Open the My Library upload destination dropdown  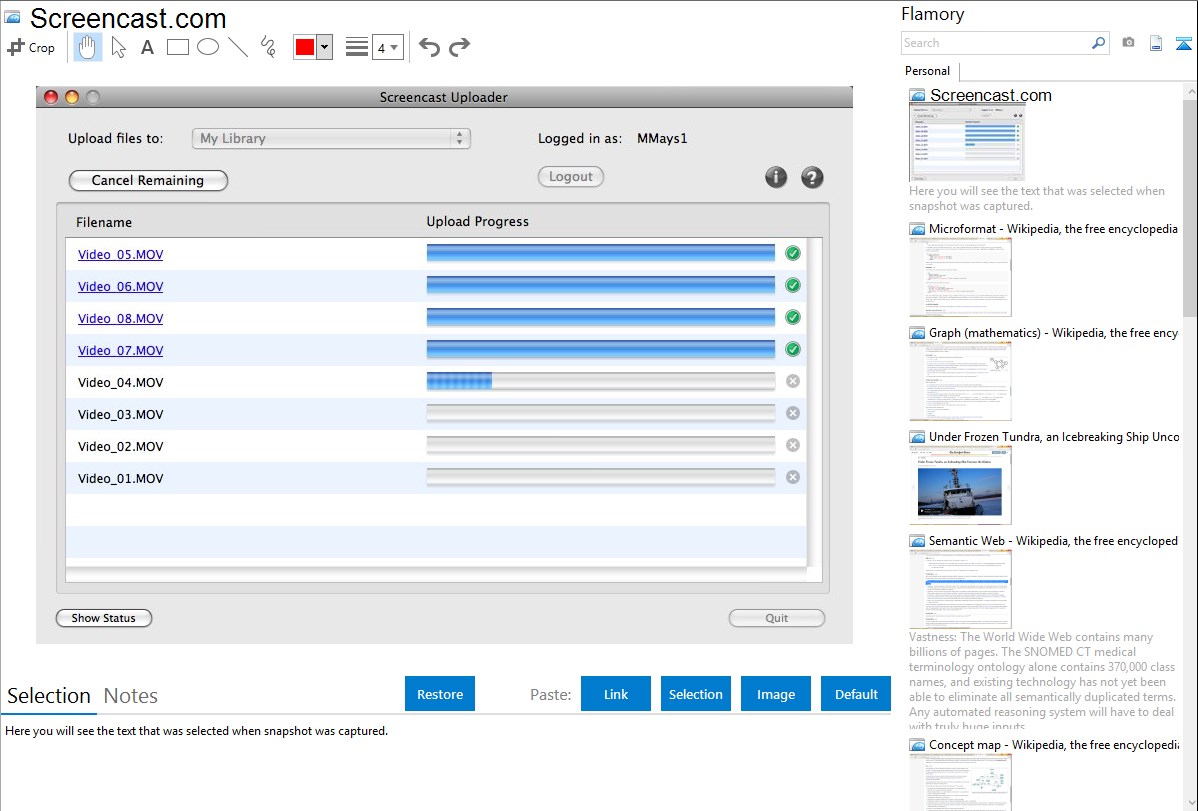[331, 138]
